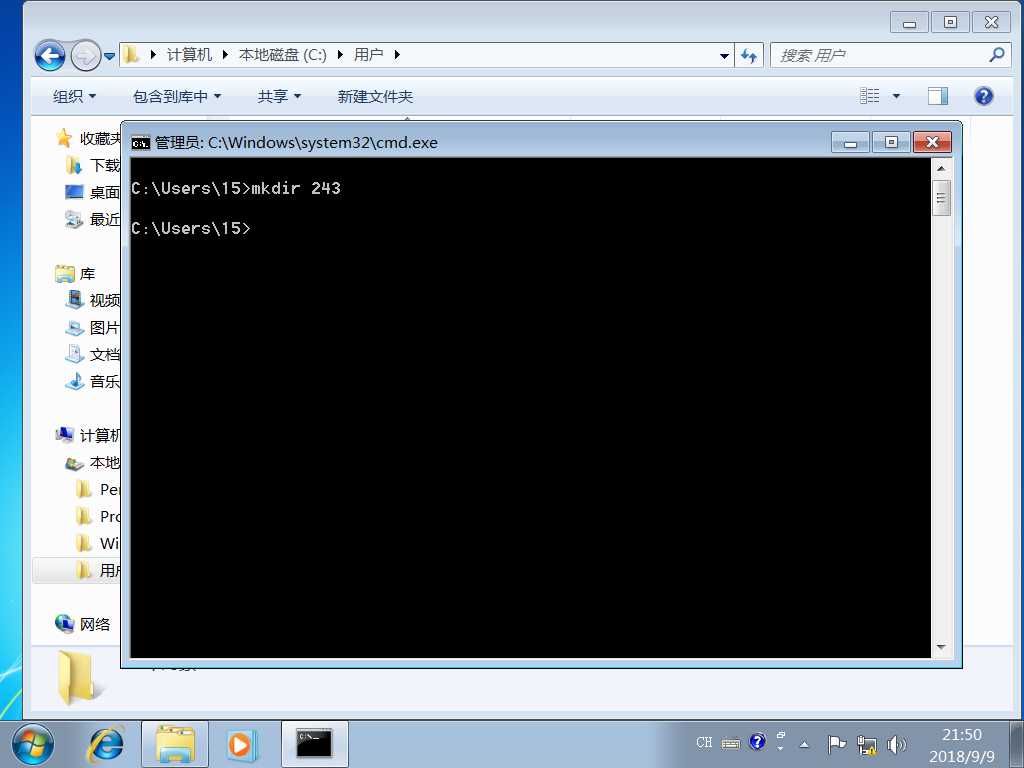Open the Windows Start menu
The image size is (1024, 768).
click(32, 744)
